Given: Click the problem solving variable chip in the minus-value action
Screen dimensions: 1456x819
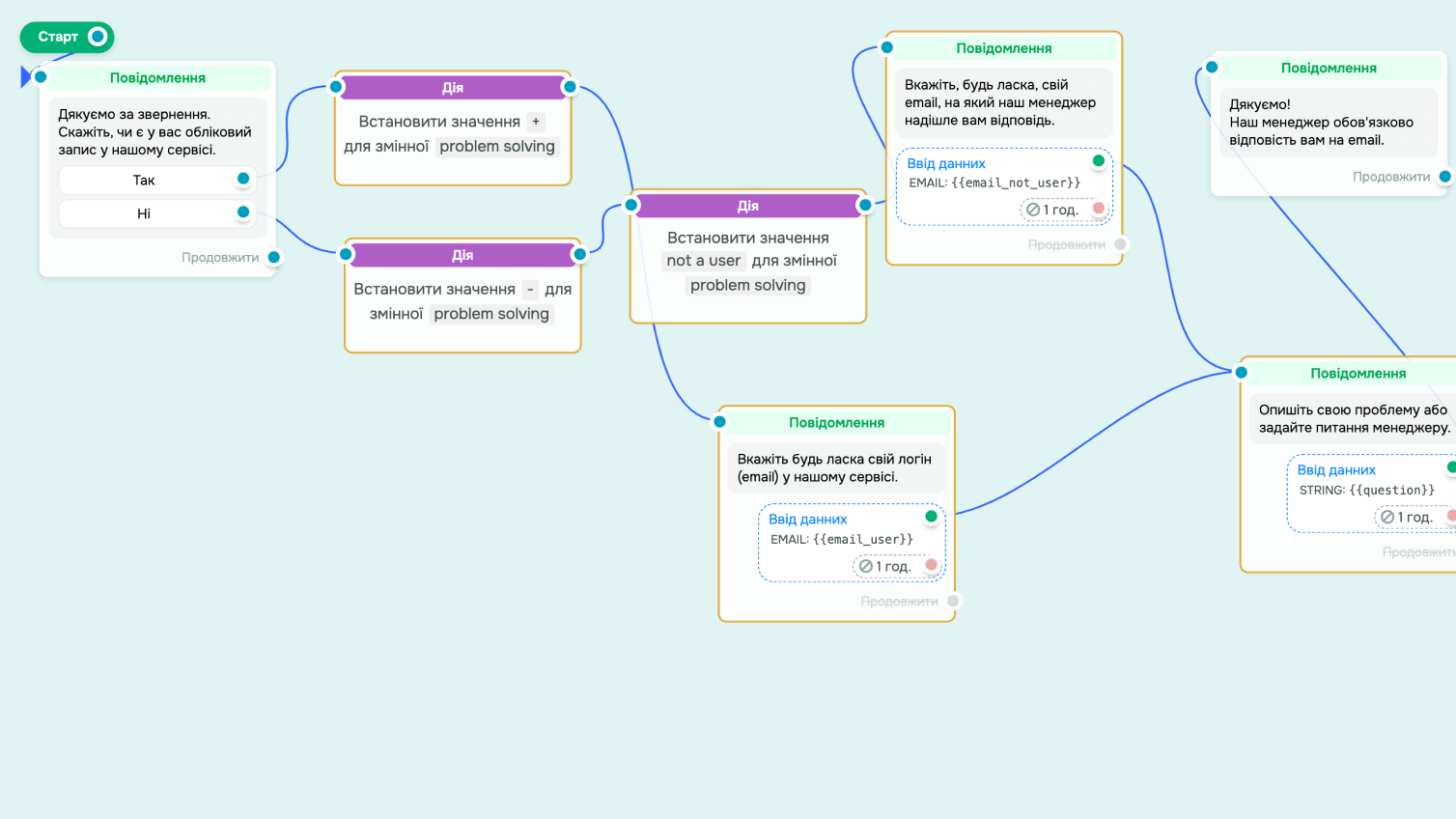Looking at the screenshot, I should [x=491, y=314].
